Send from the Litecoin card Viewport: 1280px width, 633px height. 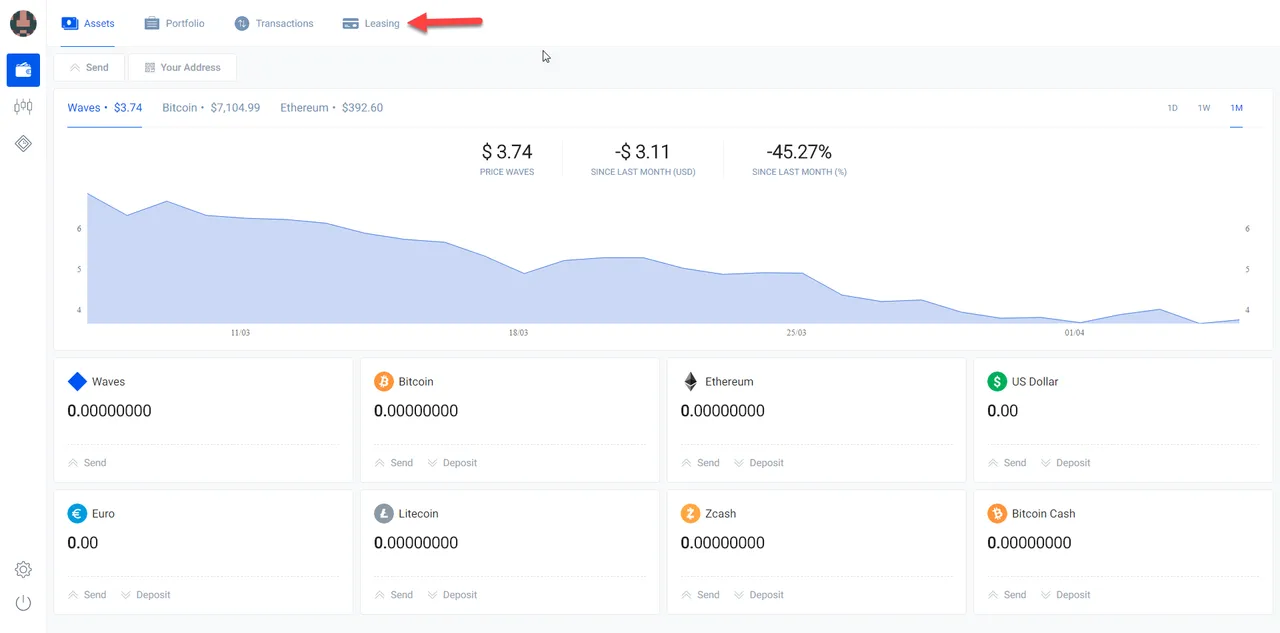pyautogui.click(x=394, y=595)
